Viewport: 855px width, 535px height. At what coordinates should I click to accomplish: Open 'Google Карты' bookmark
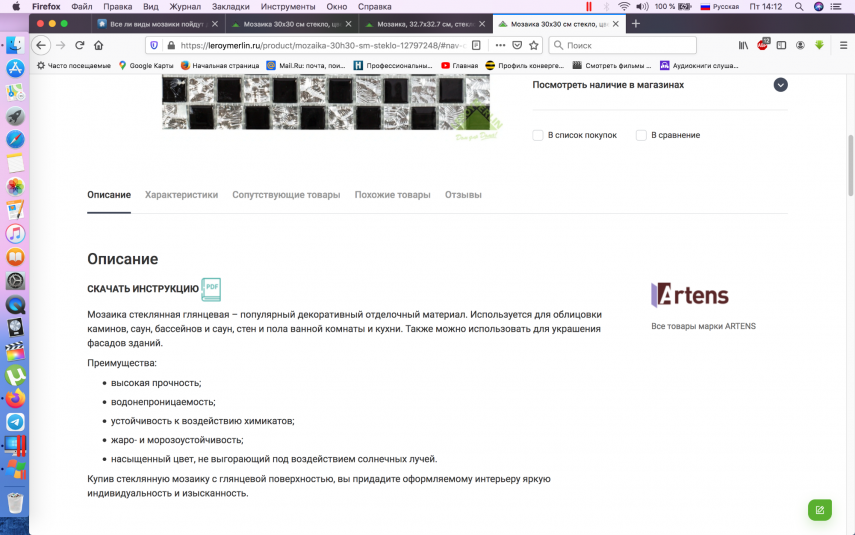(x=146, y=65)
